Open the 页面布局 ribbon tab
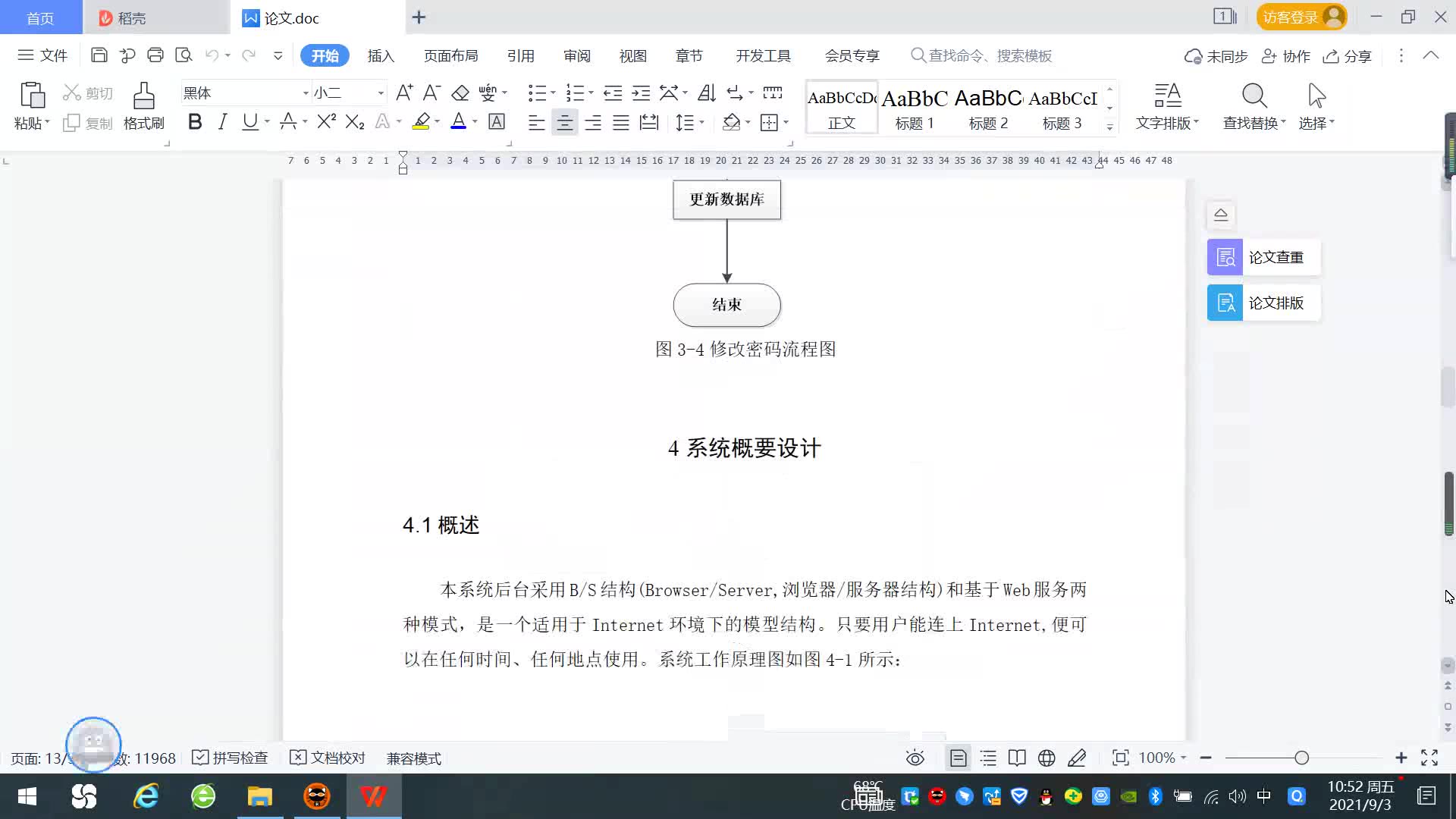The image size is (1456, 819). [450, 56]
